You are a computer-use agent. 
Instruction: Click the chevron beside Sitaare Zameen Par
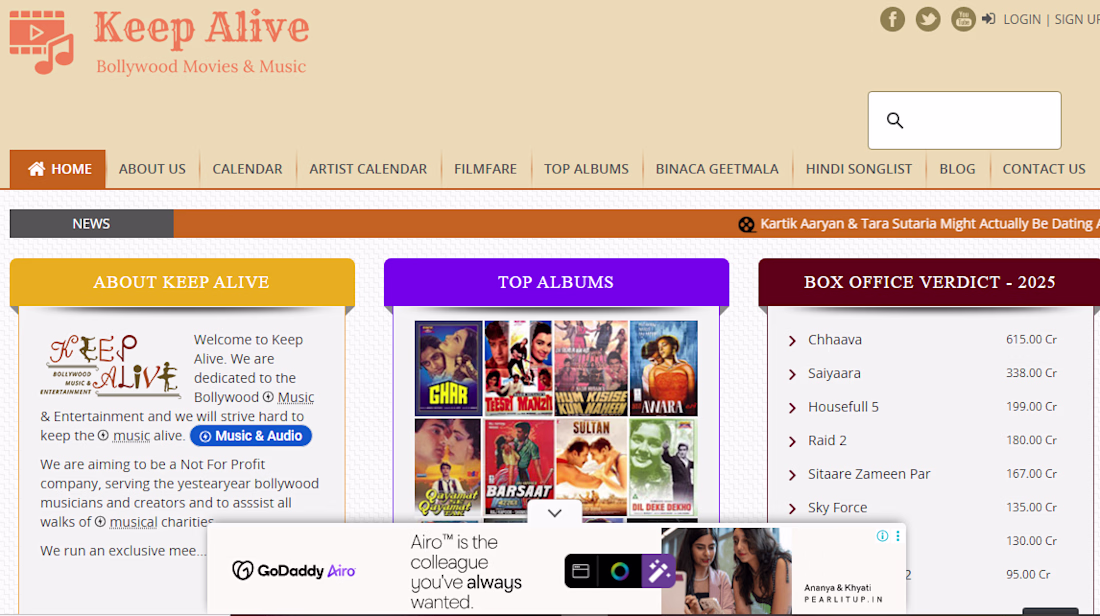[792, 476]
